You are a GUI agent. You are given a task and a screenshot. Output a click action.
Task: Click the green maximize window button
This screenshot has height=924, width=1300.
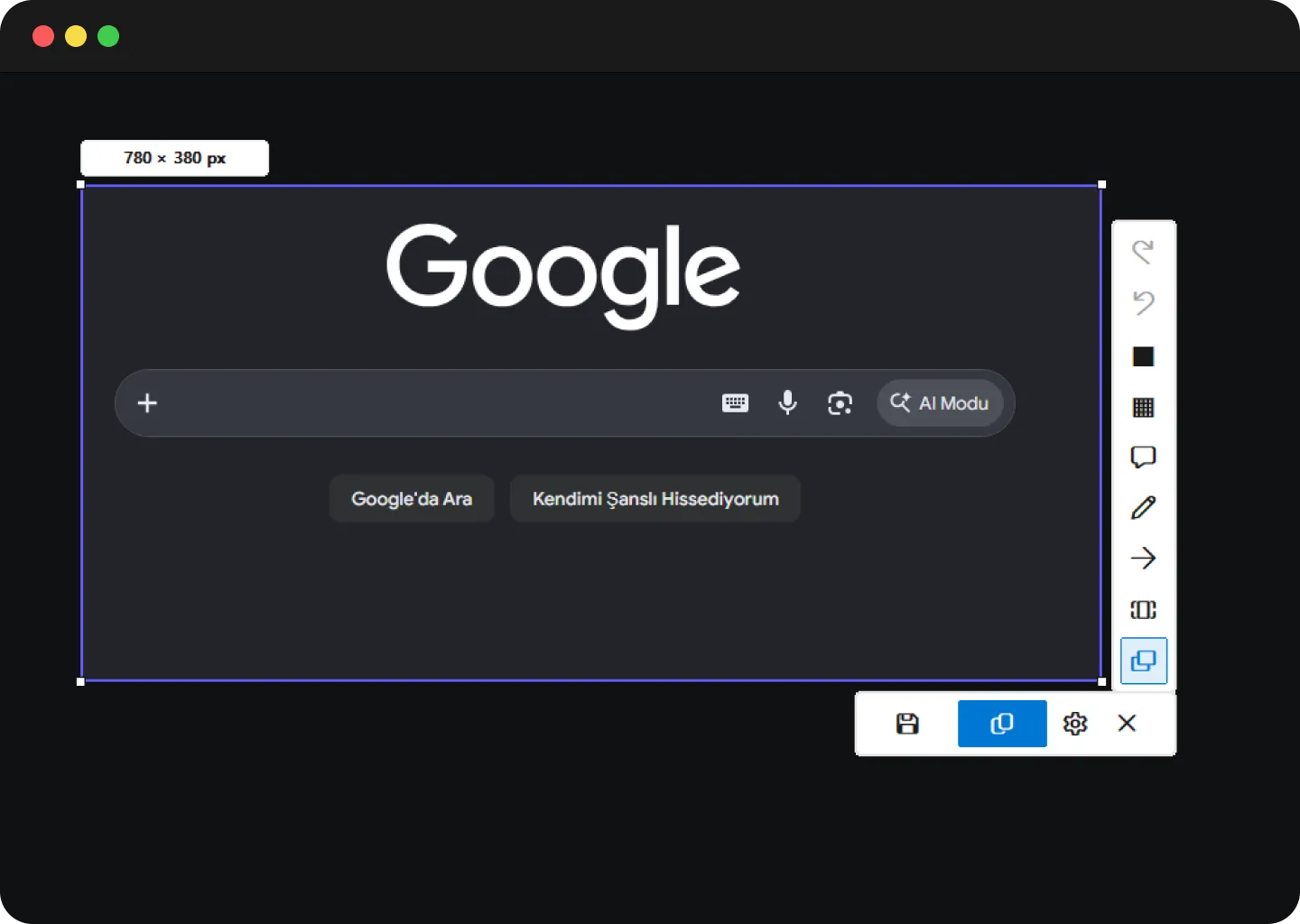pos(108,36)
